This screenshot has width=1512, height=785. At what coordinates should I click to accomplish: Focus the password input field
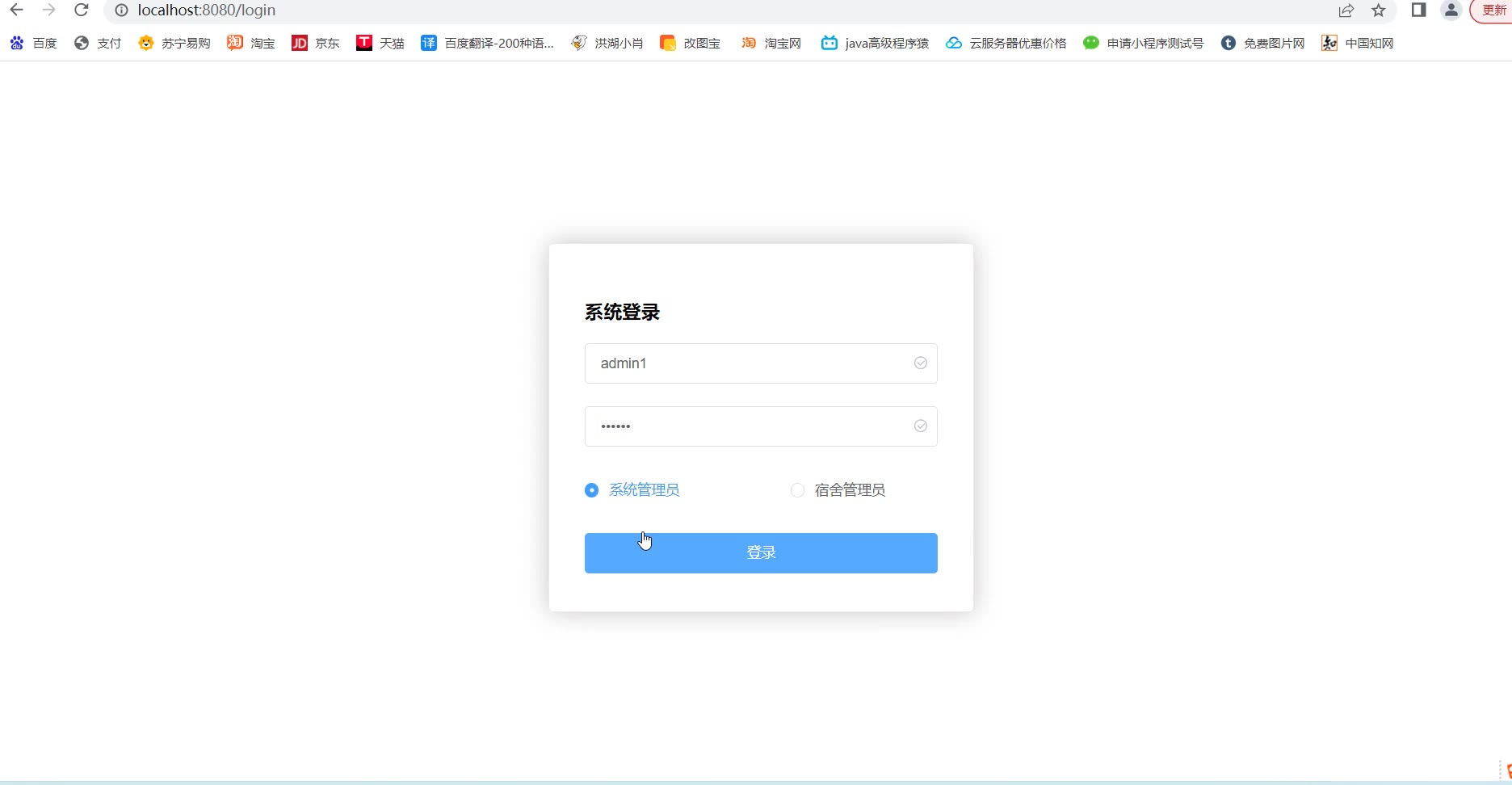tap(761, 426)
